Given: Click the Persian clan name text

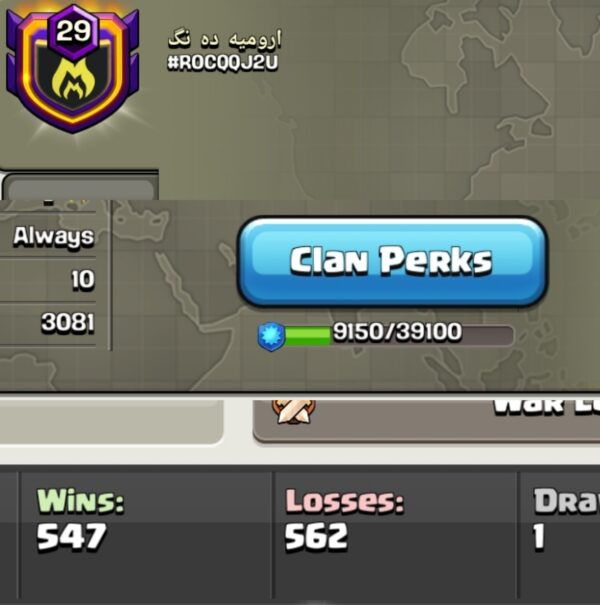Looking at the screenshot, I should click(225, 39).
